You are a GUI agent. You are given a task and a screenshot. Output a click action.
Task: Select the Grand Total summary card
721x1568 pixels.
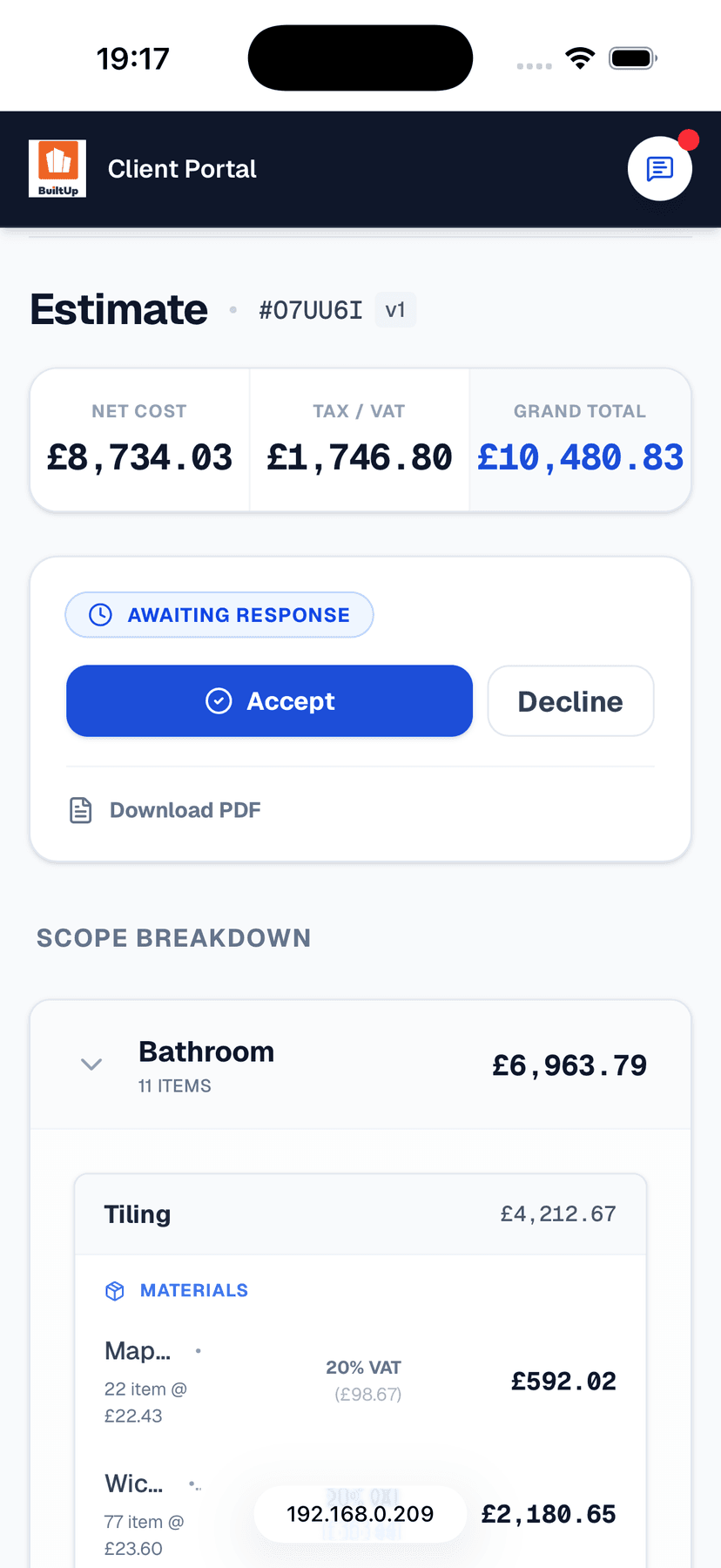point(580,440)
